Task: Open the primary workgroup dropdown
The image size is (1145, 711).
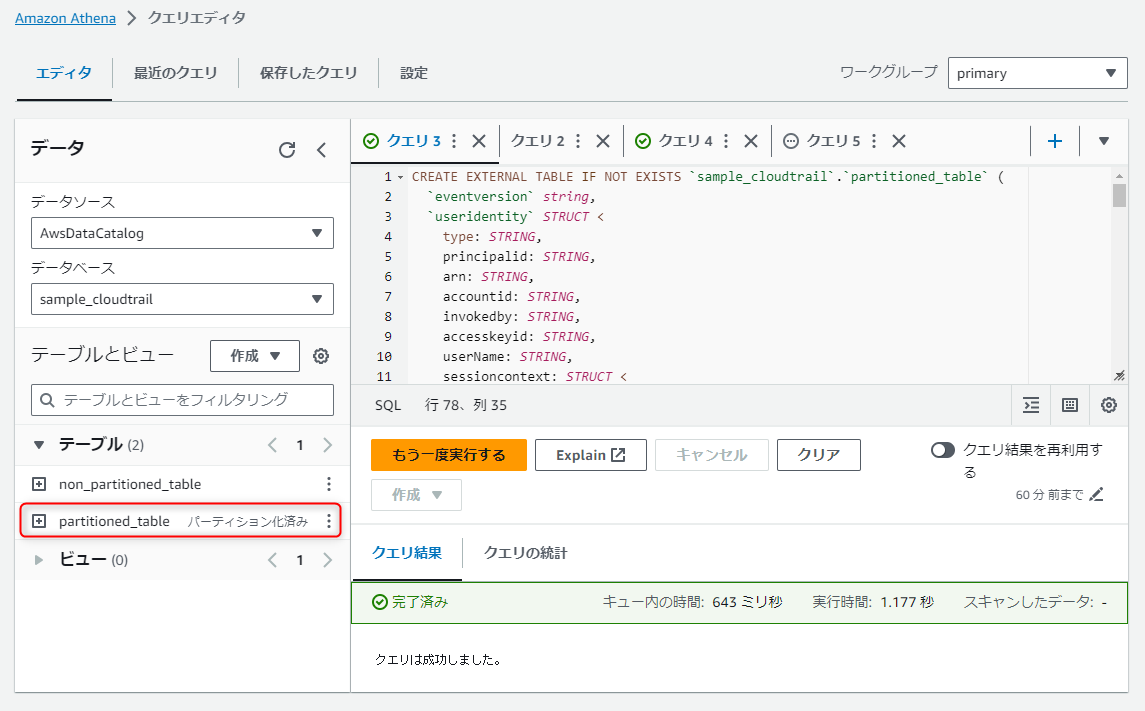Action: point(1037,72)
